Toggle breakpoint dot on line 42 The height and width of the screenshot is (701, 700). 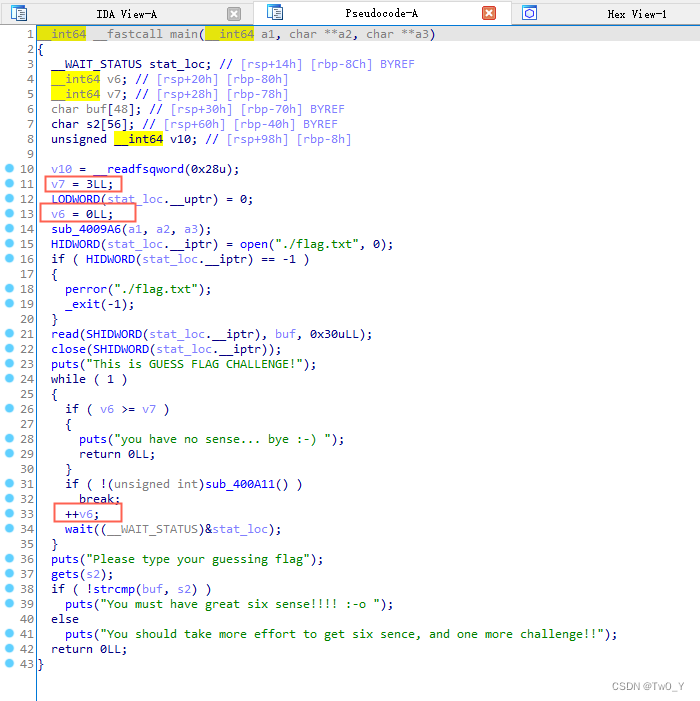(x=9, y=648)
